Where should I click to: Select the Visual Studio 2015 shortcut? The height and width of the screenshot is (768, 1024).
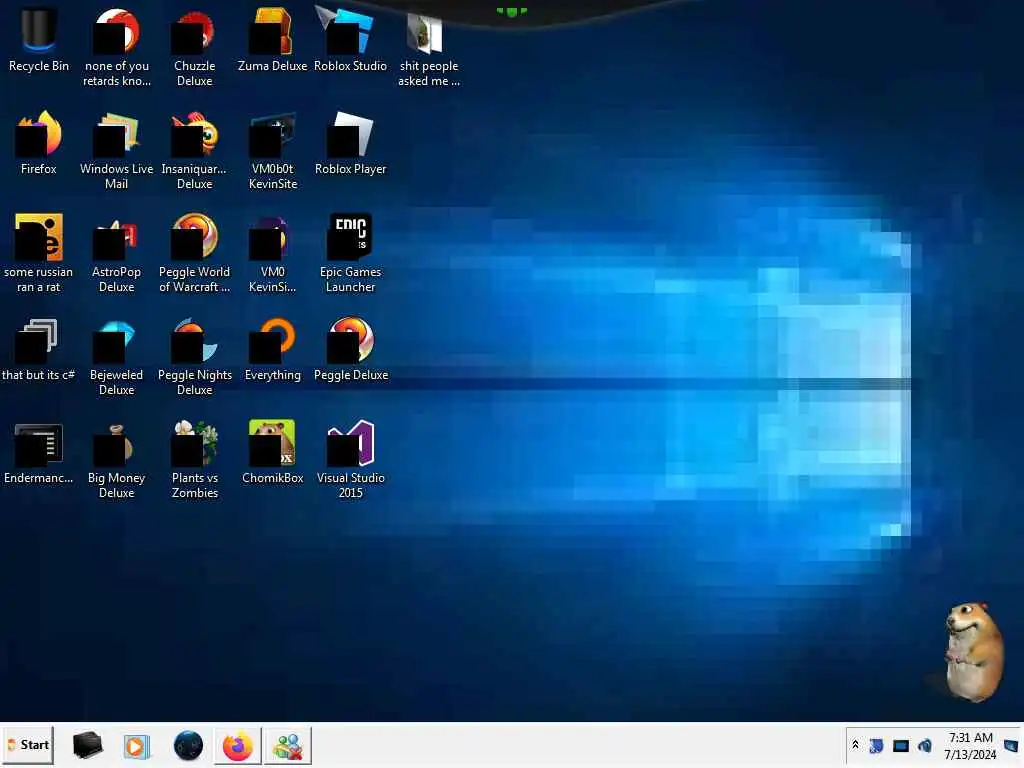351,460
